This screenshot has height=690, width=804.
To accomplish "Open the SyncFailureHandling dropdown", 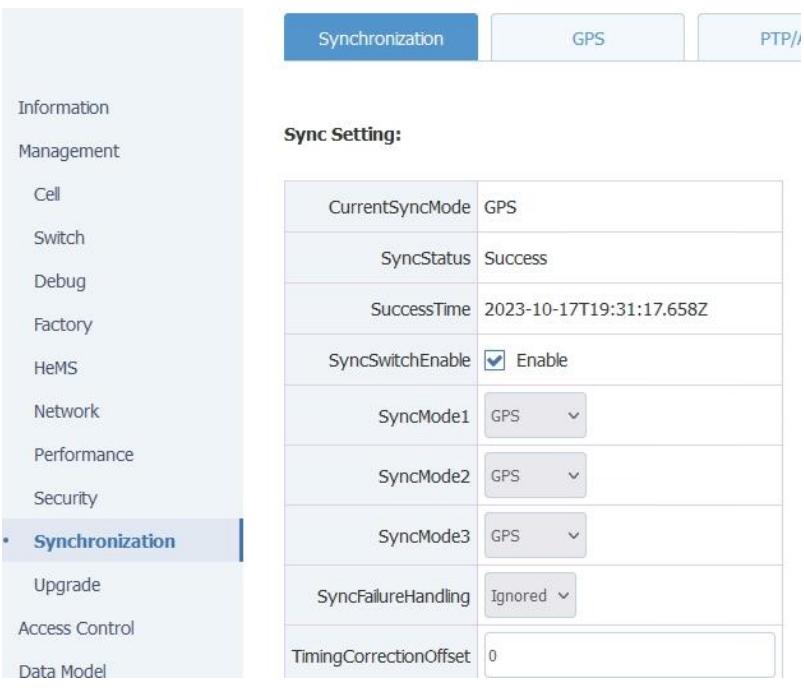I will (531, 596).
